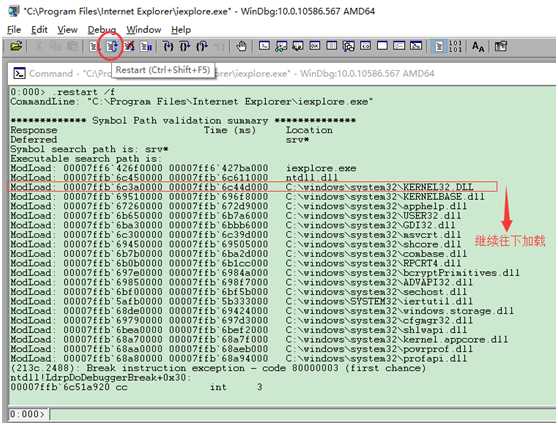Open the View menu
Viewport: 558px width, 425px height.
click(68, 30)
